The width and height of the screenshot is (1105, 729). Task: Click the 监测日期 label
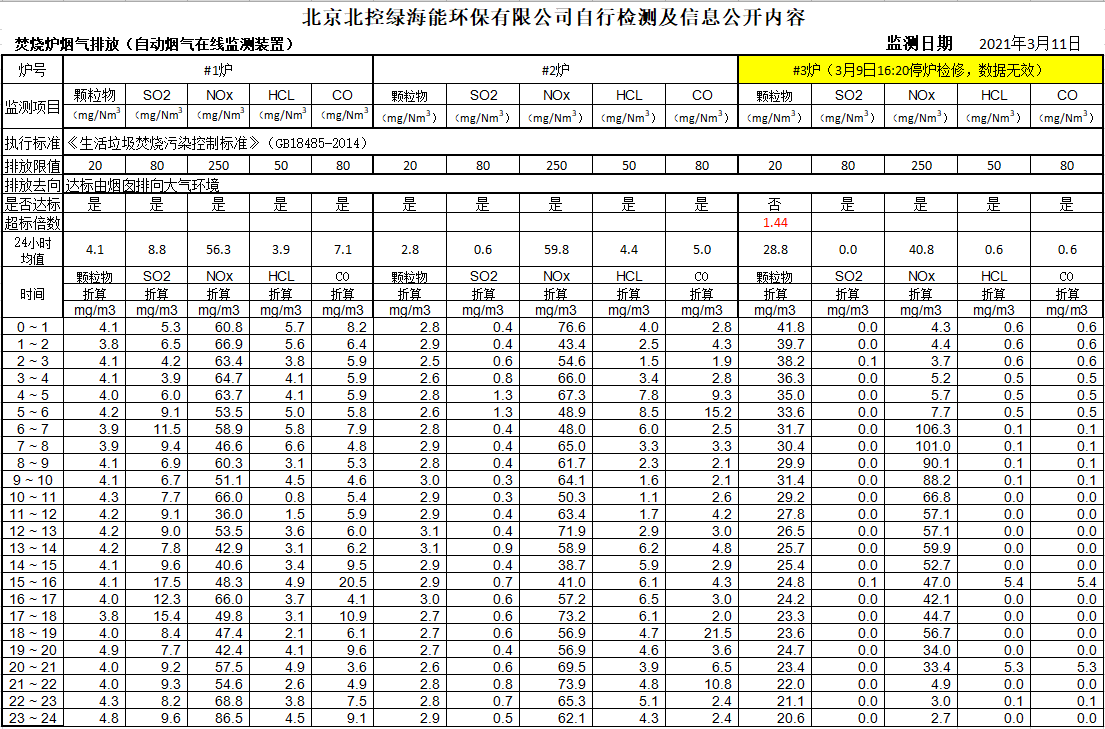pyautogui.click(x=919, y=44)
